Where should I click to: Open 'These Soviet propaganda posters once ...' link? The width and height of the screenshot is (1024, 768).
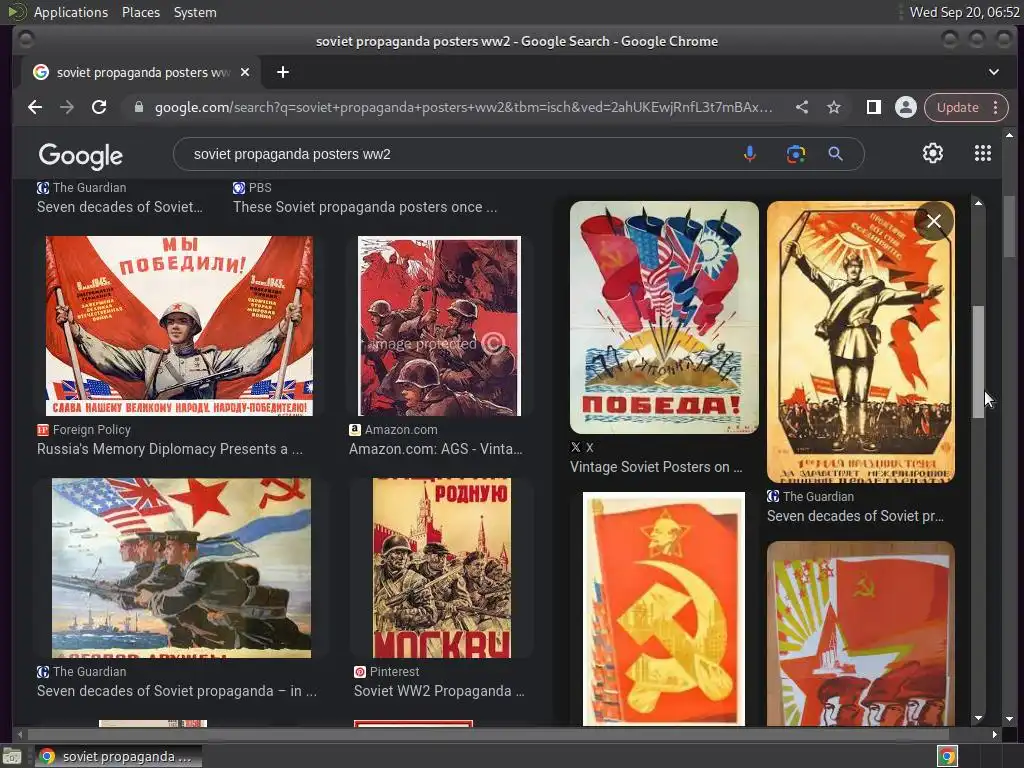point(365,207)
